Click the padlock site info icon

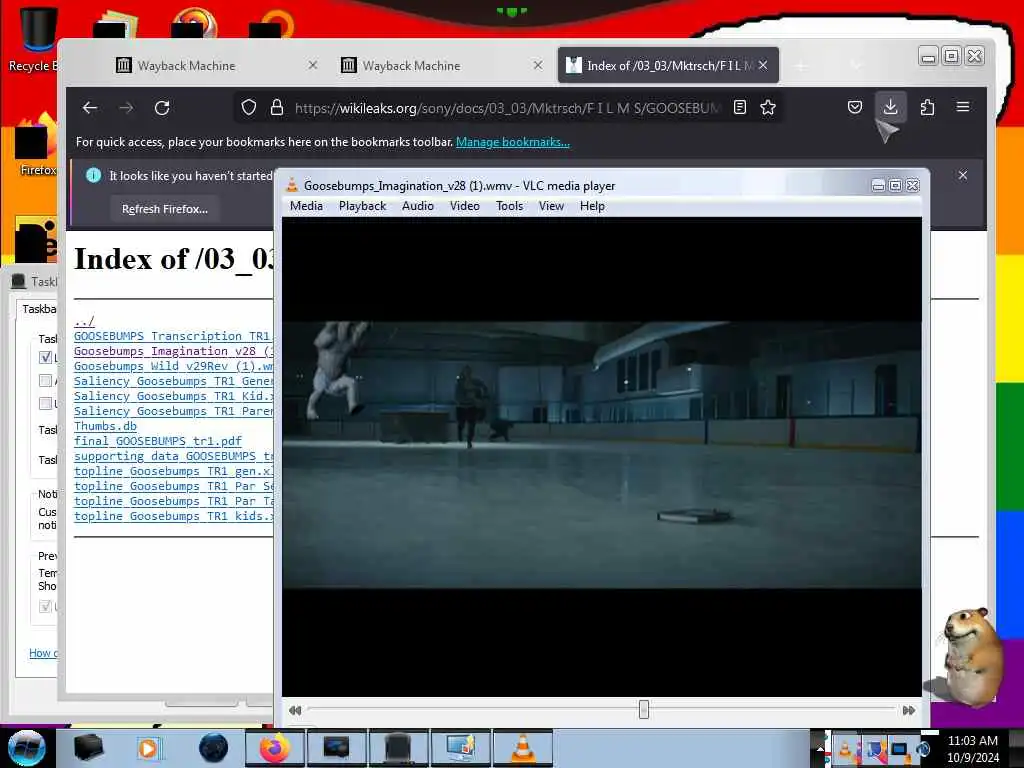point(277,107)
